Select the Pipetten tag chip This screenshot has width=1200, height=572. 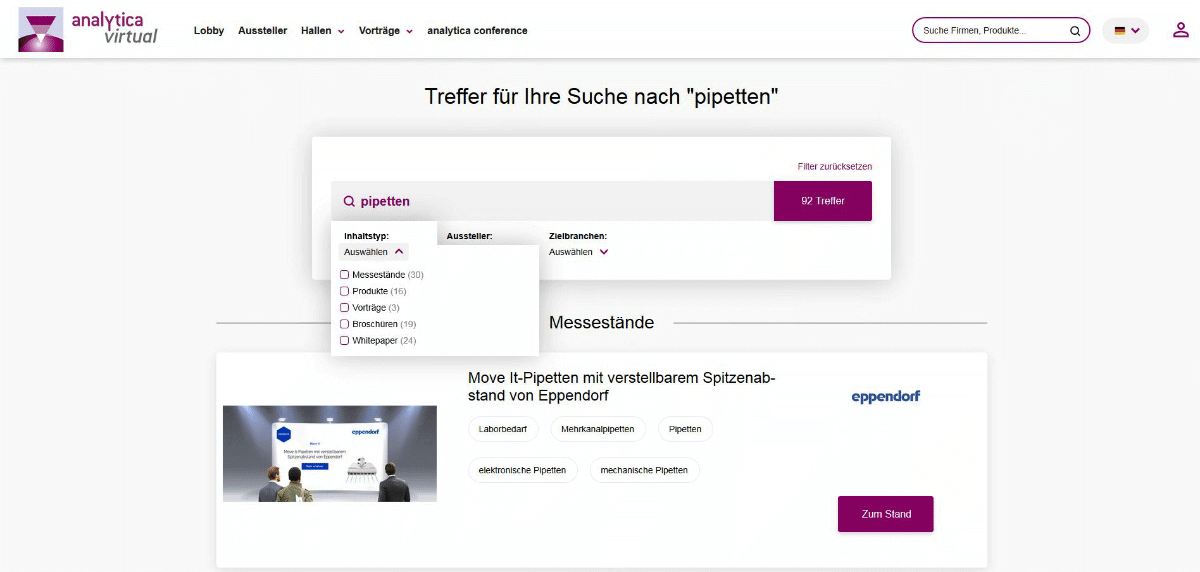coord(685,429)
